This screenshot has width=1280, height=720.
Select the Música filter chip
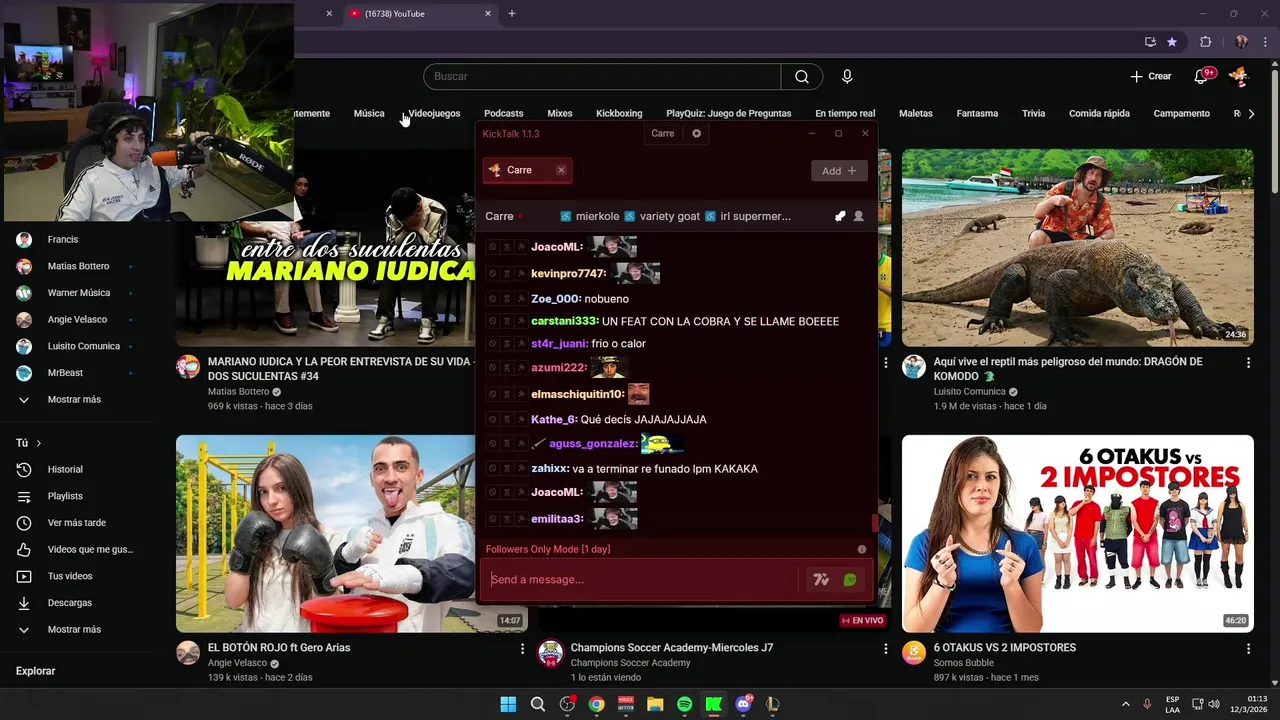[369, 113]
